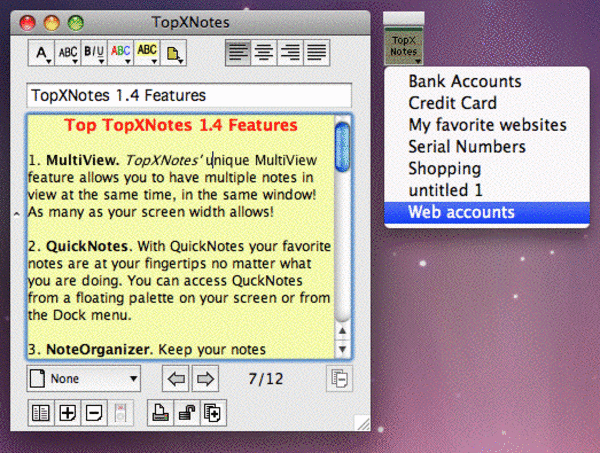Click the padlock icon to lock note

click(x=186, y=413)
